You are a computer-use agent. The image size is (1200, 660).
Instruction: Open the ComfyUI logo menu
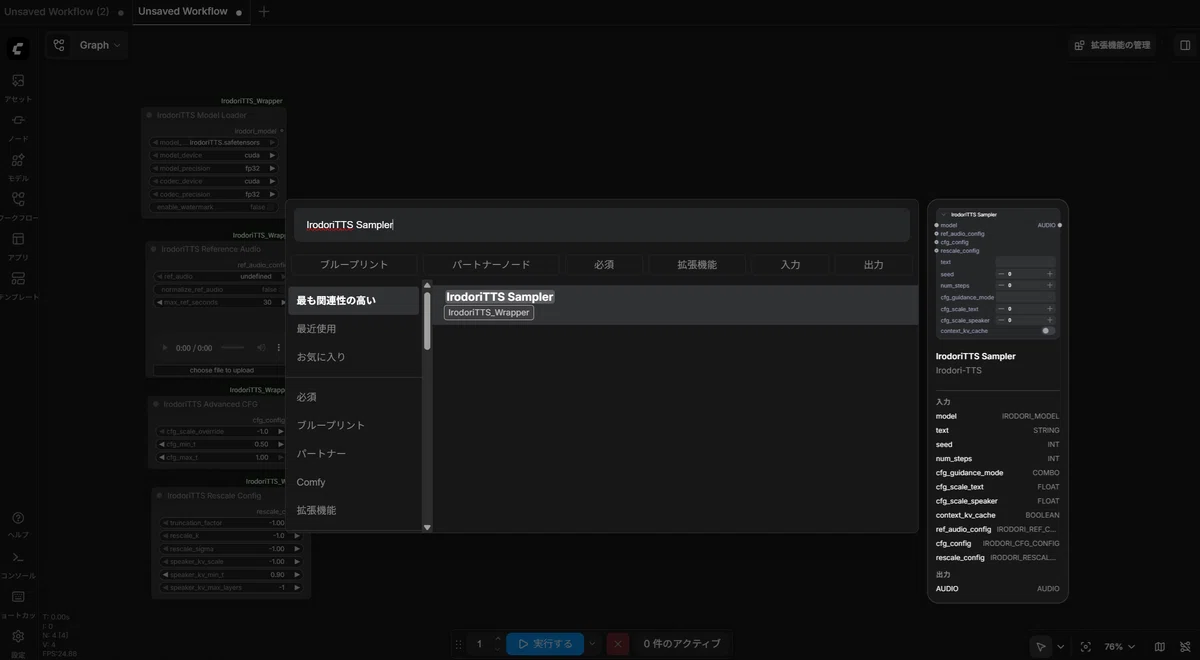[18, 48]
